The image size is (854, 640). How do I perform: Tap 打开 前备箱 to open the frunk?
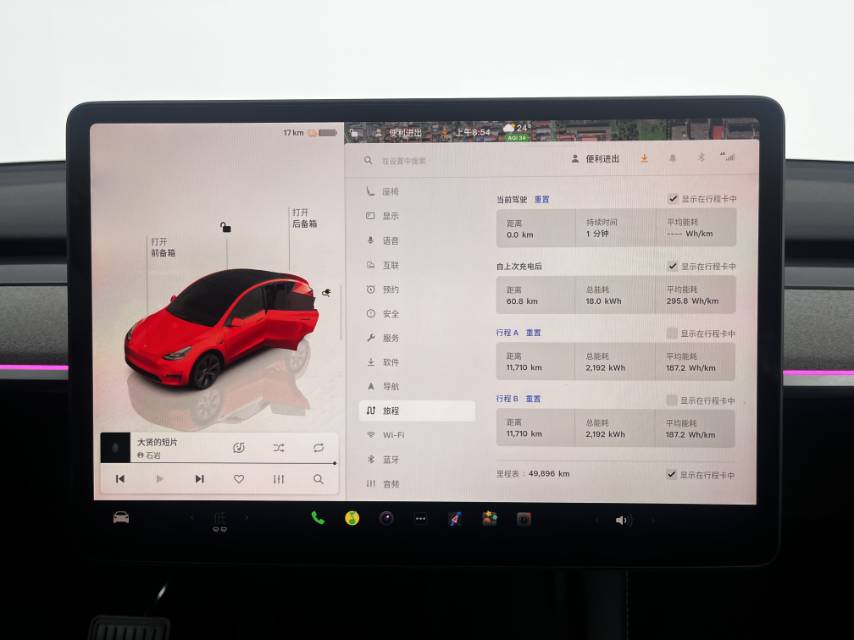[x=163, y=247]
